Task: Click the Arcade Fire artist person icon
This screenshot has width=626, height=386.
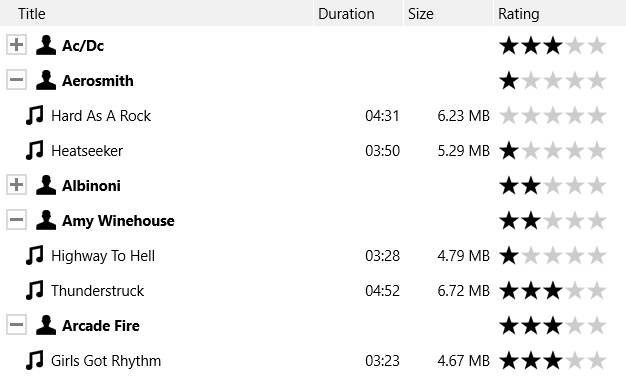Action: pyautogui.click(x=46, y=325)
